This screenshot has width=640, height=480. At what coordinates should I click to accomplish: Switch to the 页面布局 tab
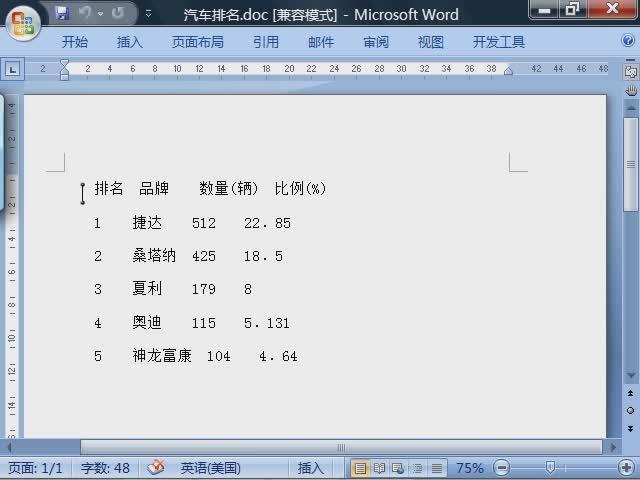[x=198, y=42]
